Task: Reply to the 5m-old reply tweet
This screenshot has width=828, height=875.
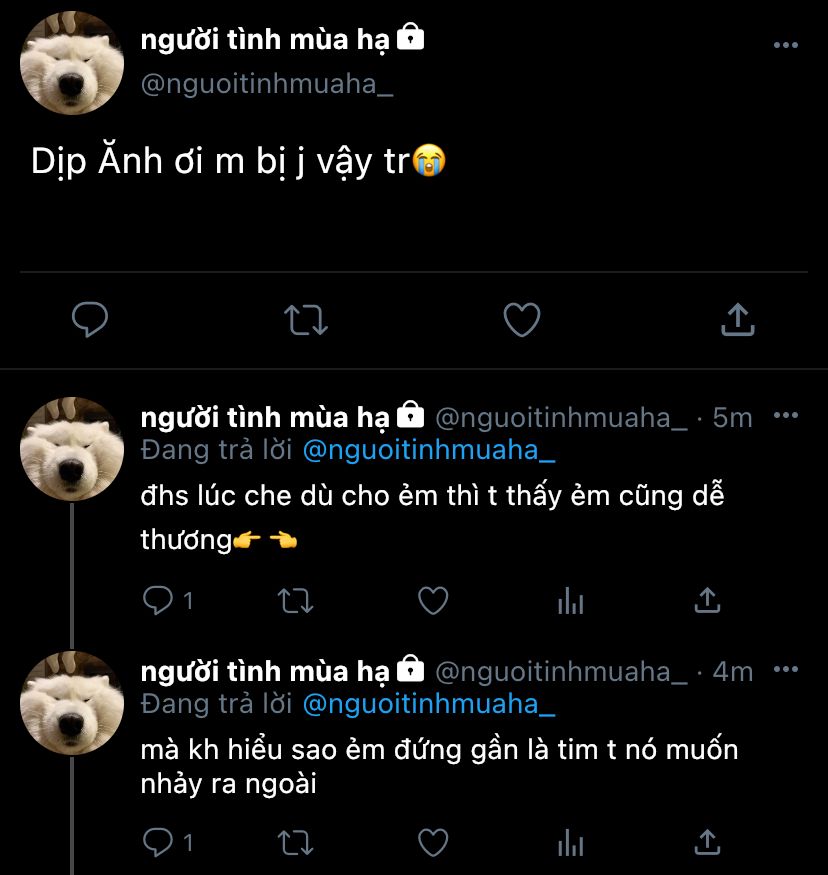Action: [x=158, y=600]
